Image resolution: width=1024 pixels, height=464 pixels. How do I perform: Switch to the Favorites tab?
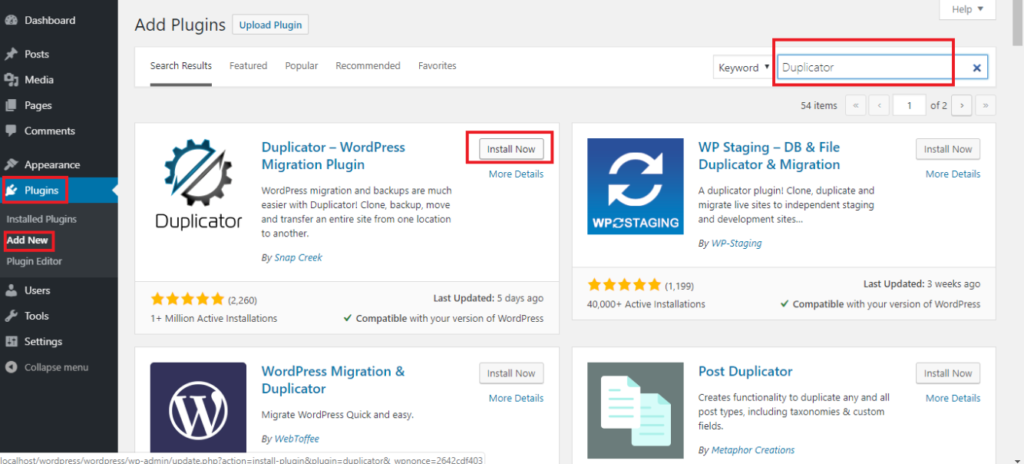[437, 66]
